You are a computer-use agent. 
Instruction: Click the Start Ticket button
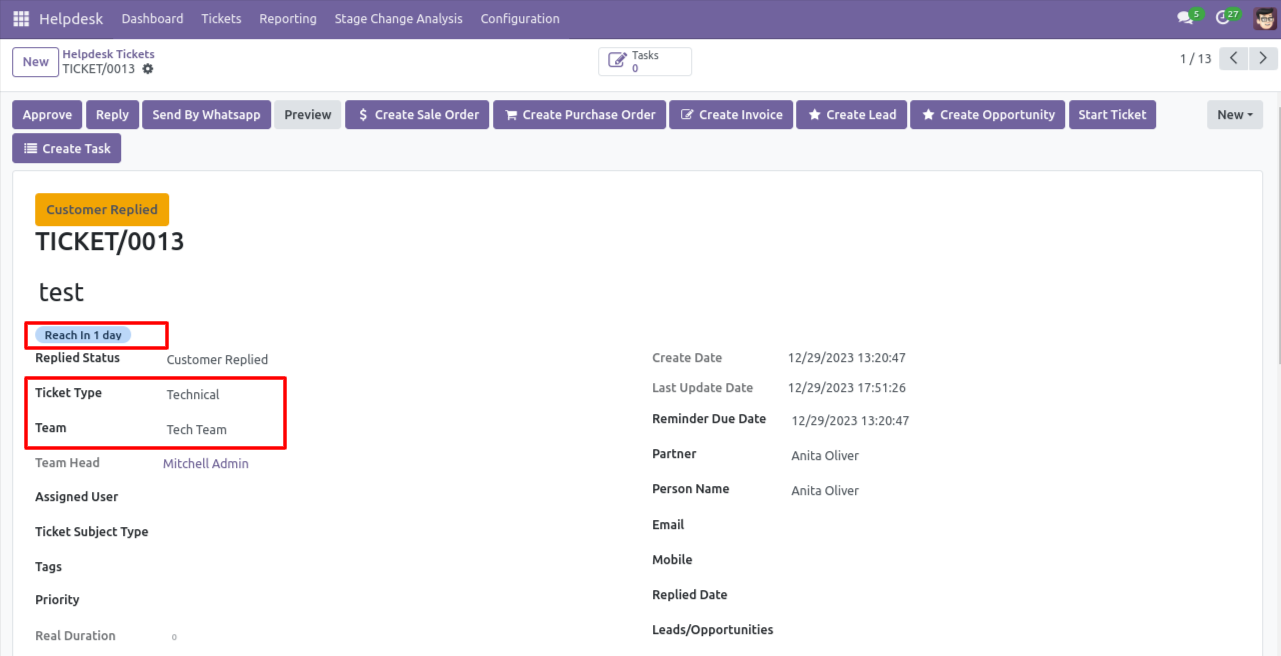(1112, 115)
